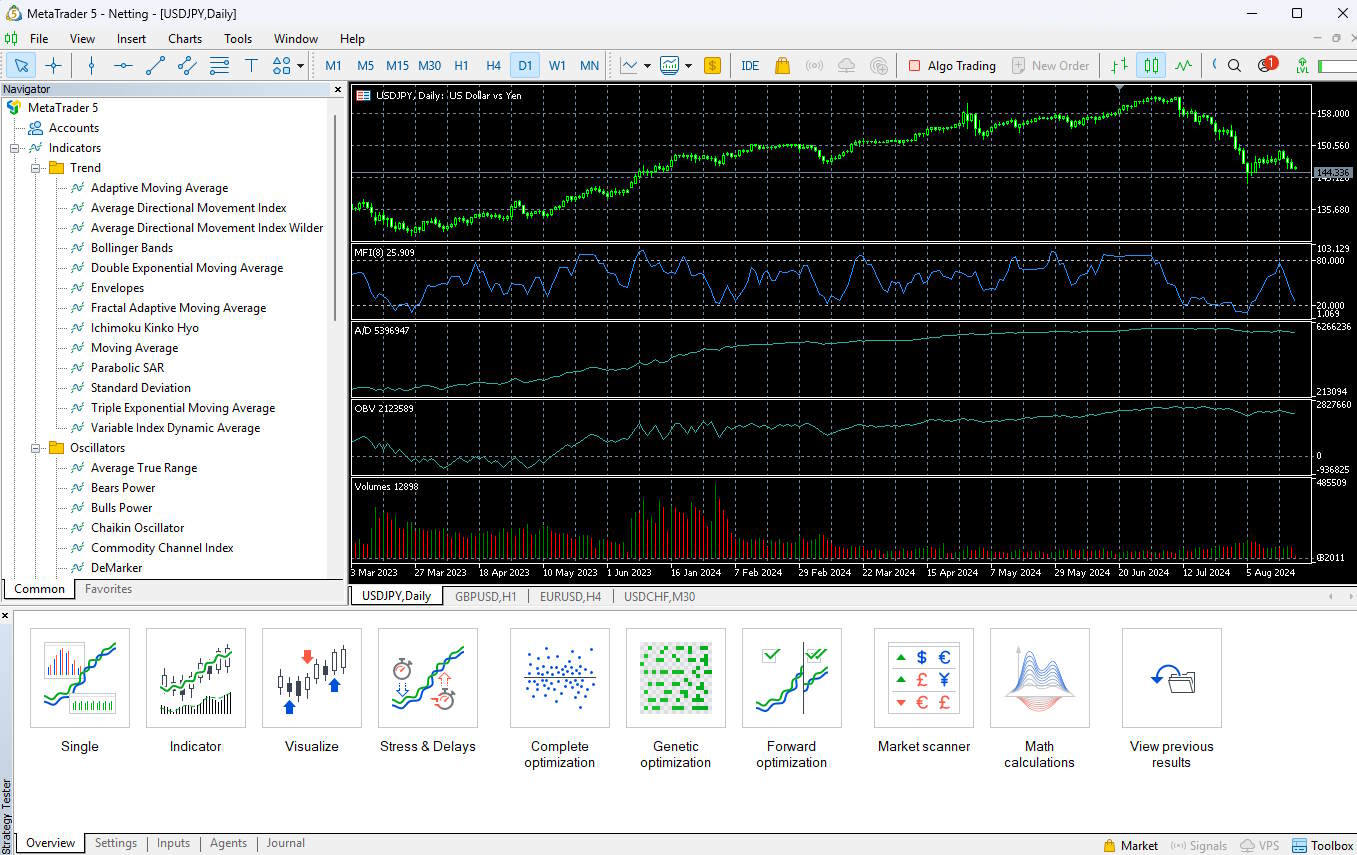Toggle Algo Trading on
This screenshot has height=855, width=1357.
tap(952, 66)
